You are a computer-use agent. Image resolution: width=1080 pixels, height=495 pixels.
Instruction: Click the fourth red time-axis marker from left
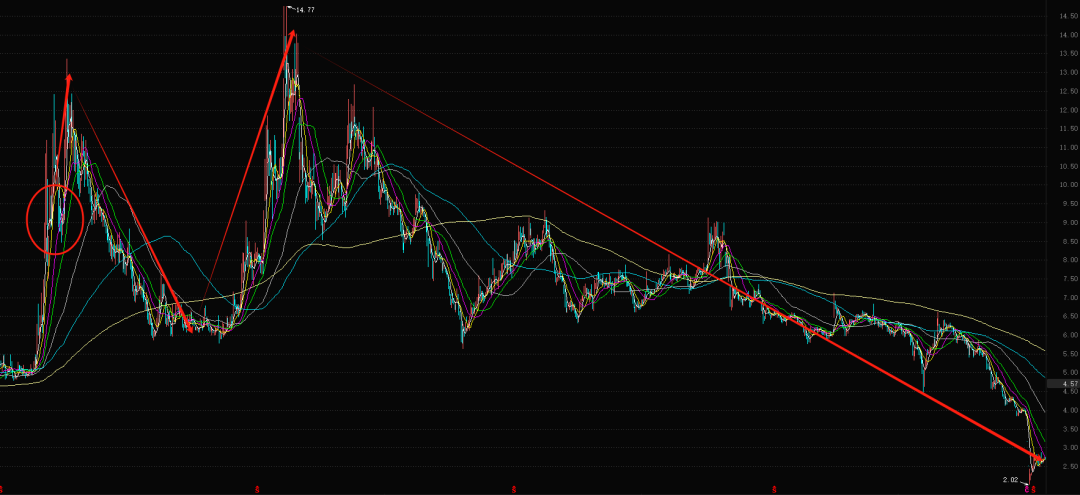click(776, 490)
